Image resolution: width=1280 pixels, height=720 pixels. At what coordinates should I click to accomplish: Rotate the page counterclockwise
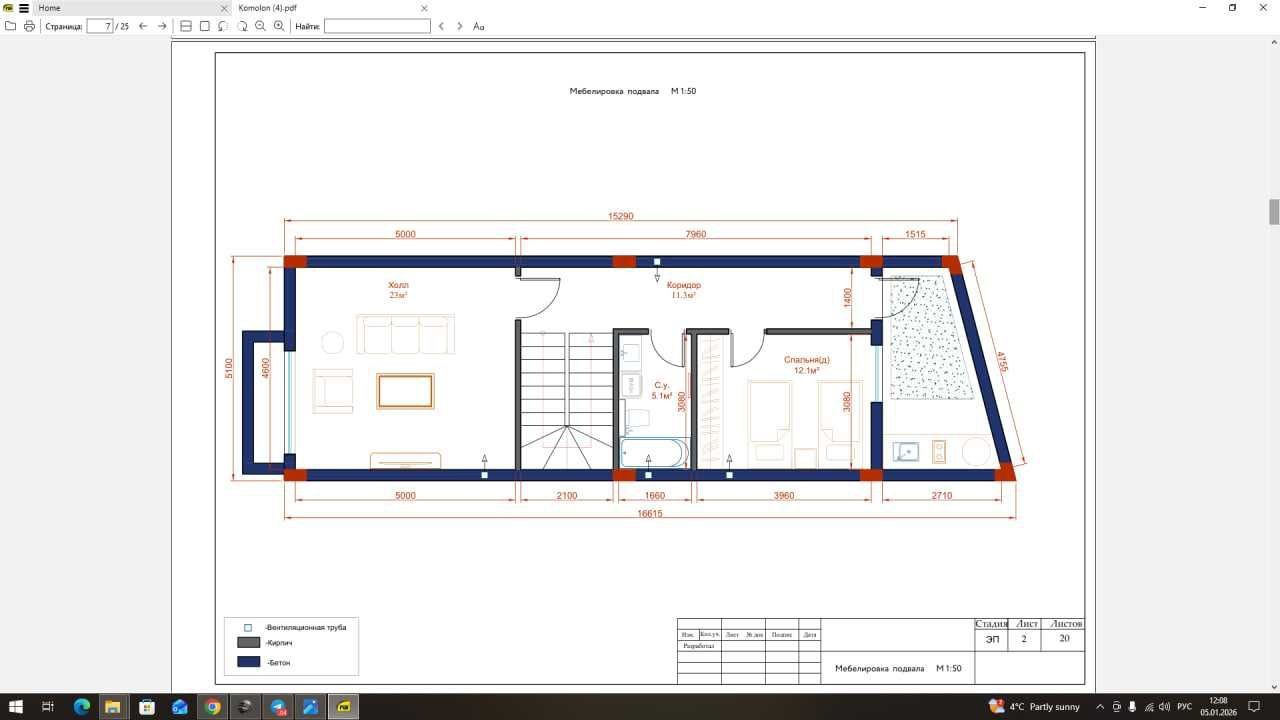point(223,26)
